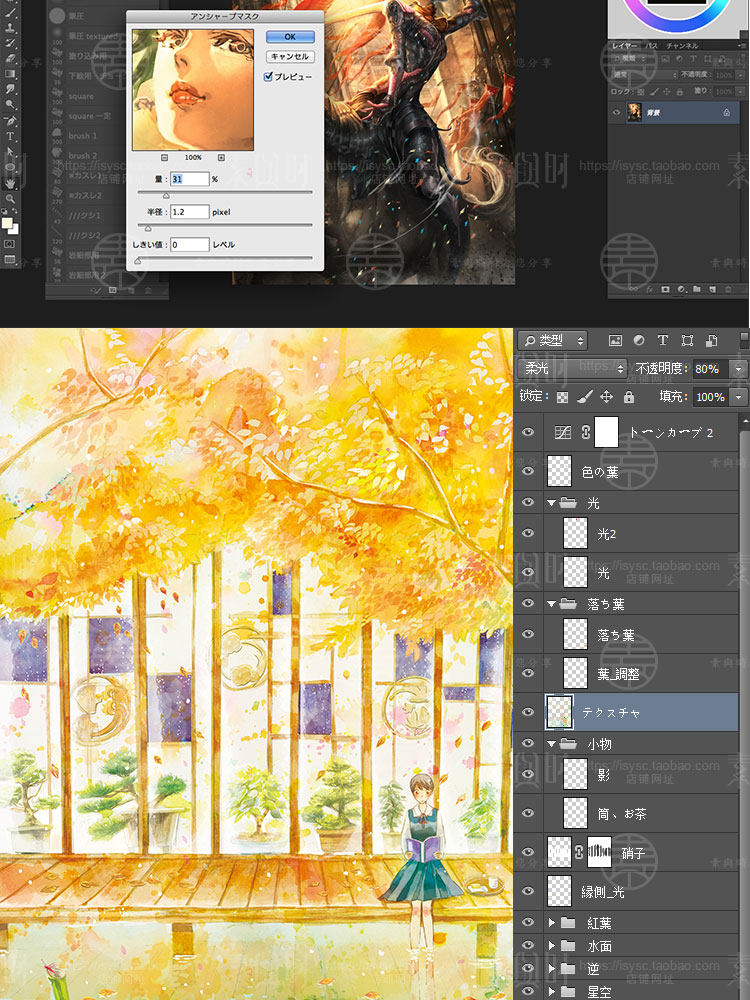The width and height of the screenshot is (750, 1000).
Task: Hide the 葉_調整 layer
Action: pyautogui.click(x=528, y=673)
